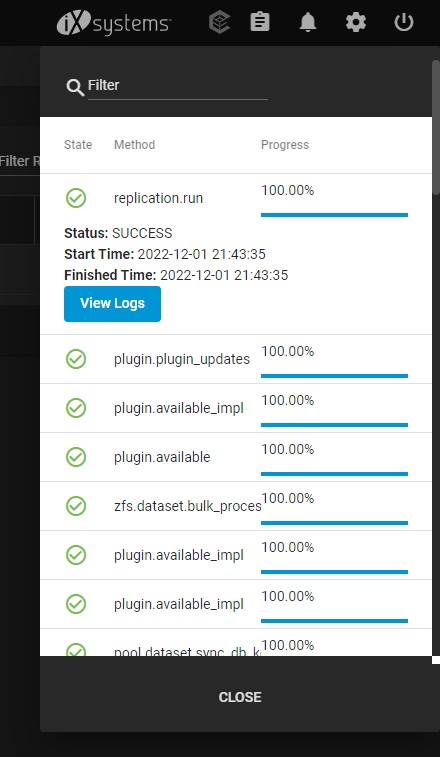Sort by the Progress column header
This screenshot has height=757, width=440.
[x=284, y=144]
